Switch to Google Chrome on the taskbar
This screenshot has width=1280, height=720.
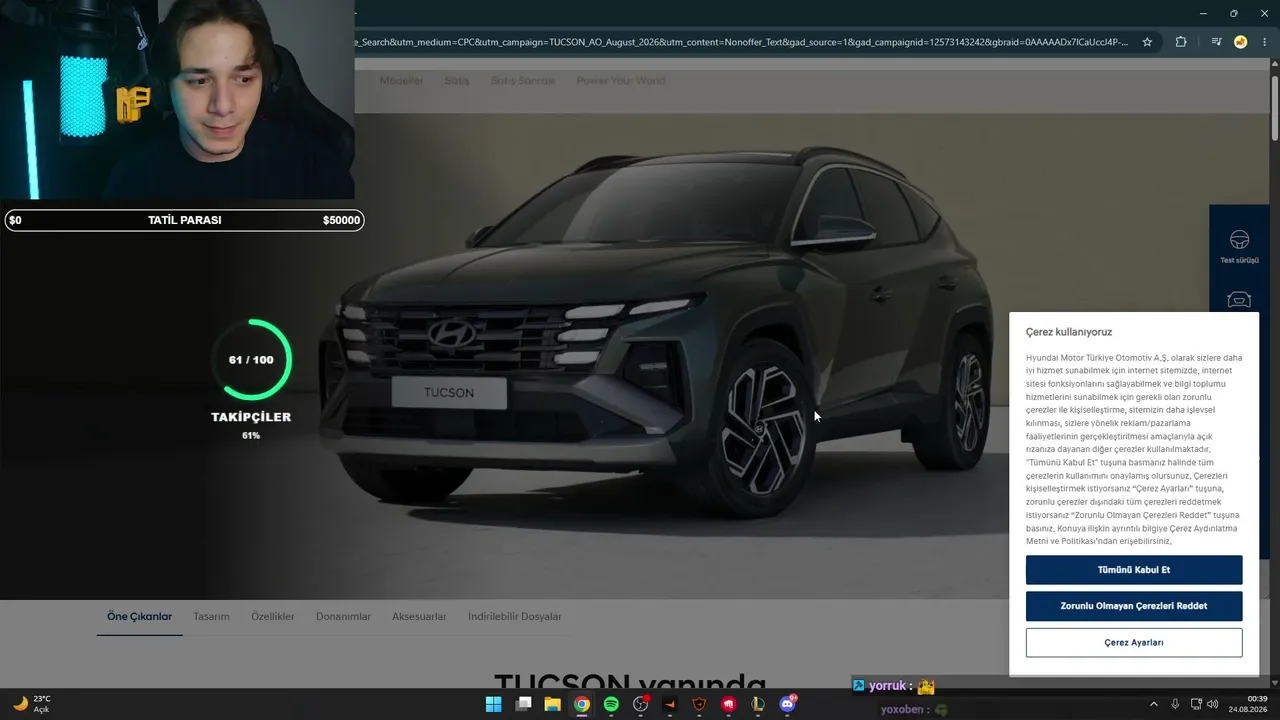(x=582, y=704)
